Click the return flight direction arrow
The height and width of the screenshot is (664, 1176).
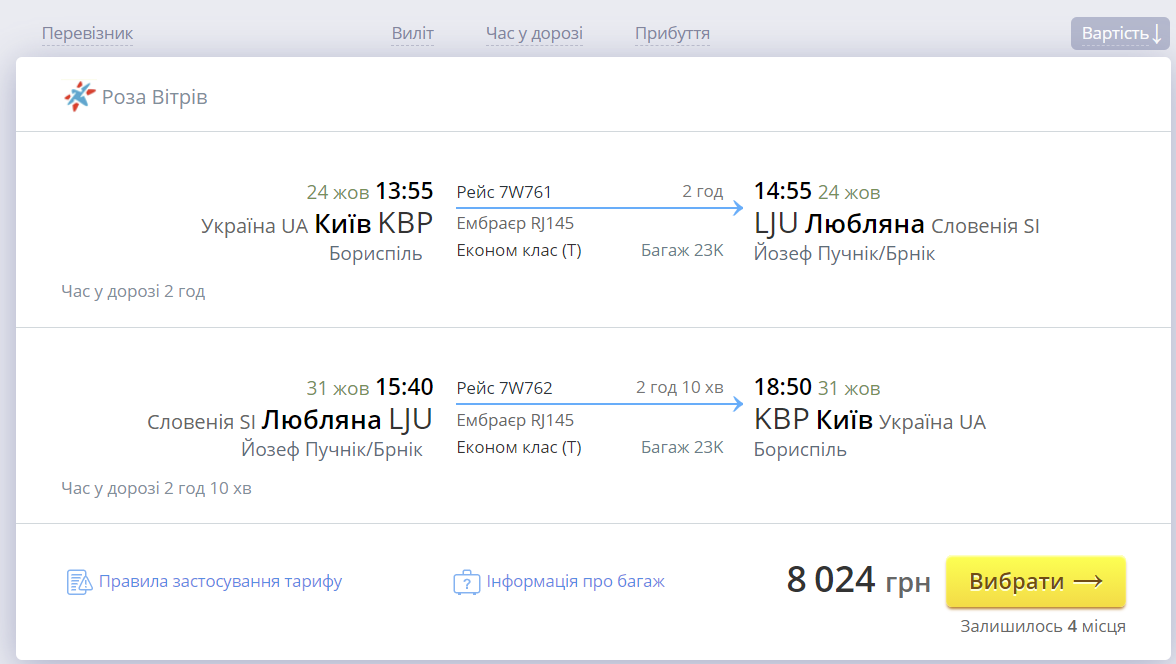click(x=599, y=404)
